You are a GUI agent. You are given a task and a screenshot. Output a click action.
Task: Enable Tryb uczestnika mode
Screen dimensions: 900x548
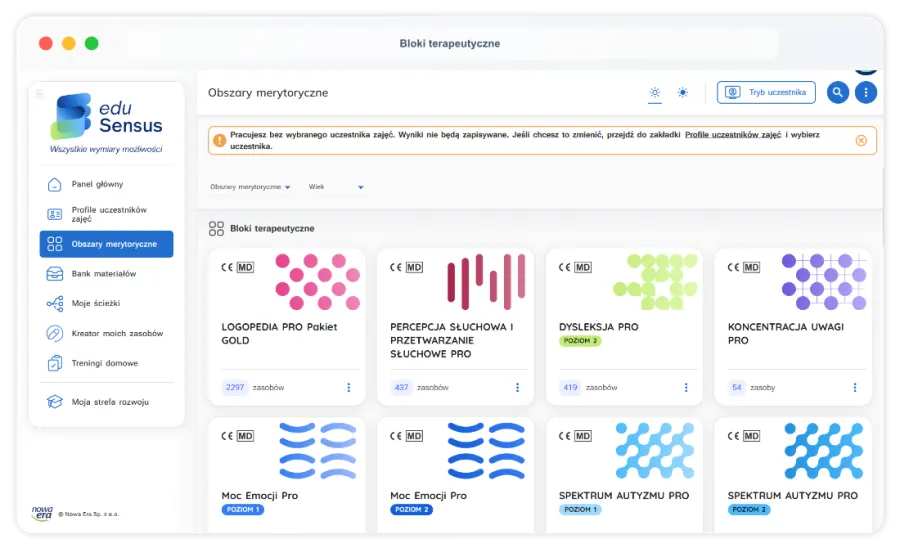[766, 92]
